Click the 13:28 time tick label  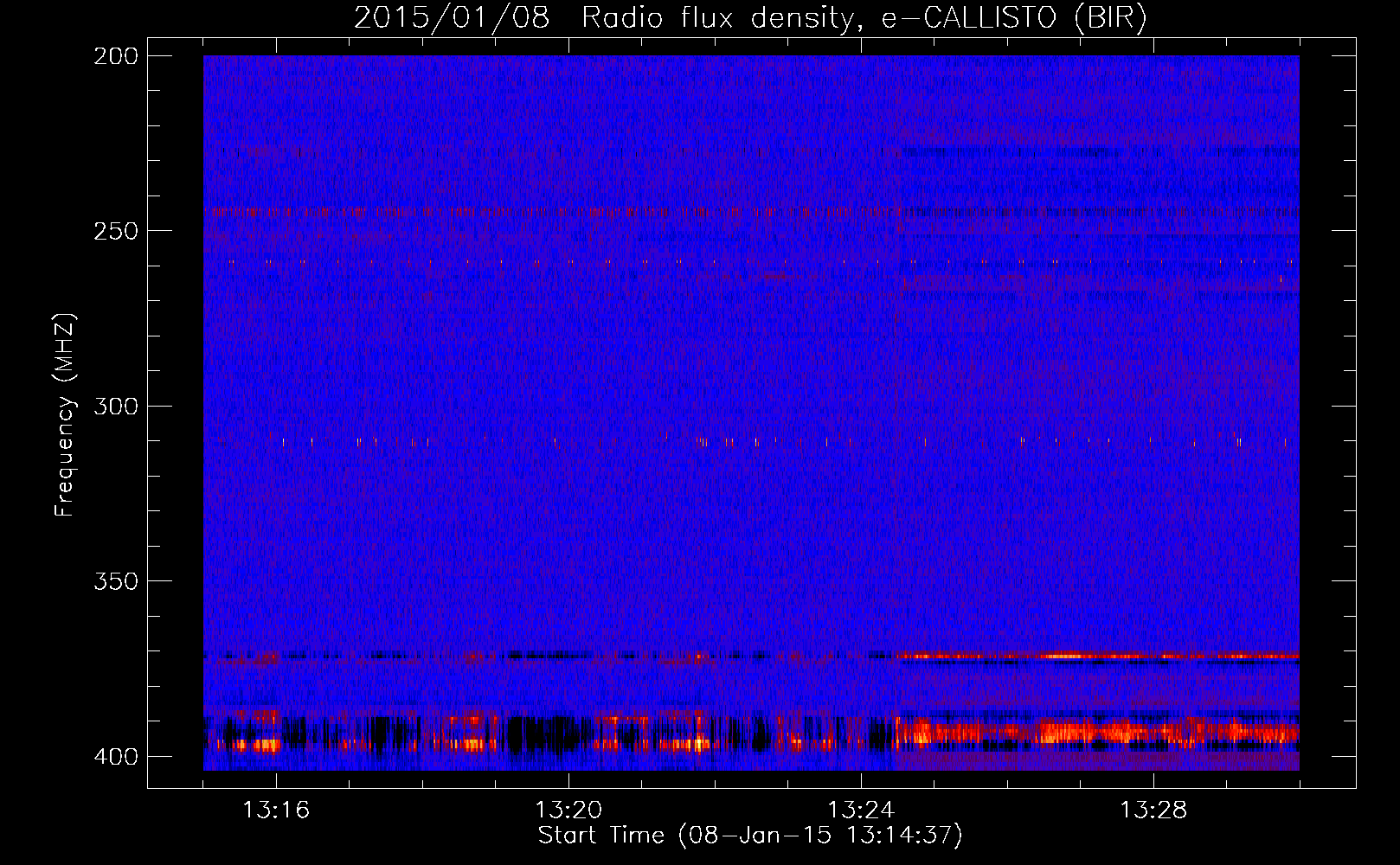click(1153, 811)
